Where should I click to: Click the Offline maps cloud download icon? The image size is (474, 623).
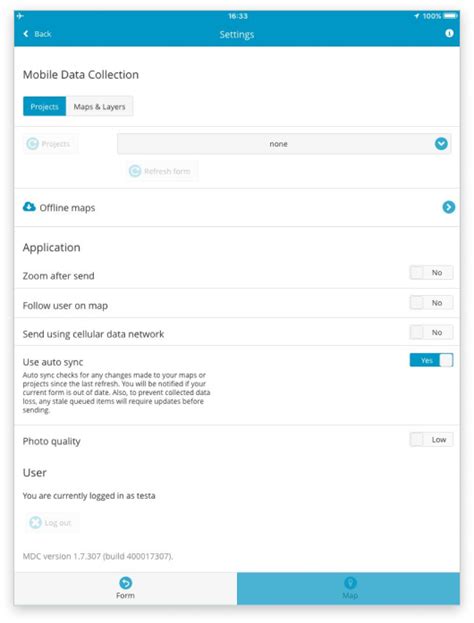(x=29, y=207)
